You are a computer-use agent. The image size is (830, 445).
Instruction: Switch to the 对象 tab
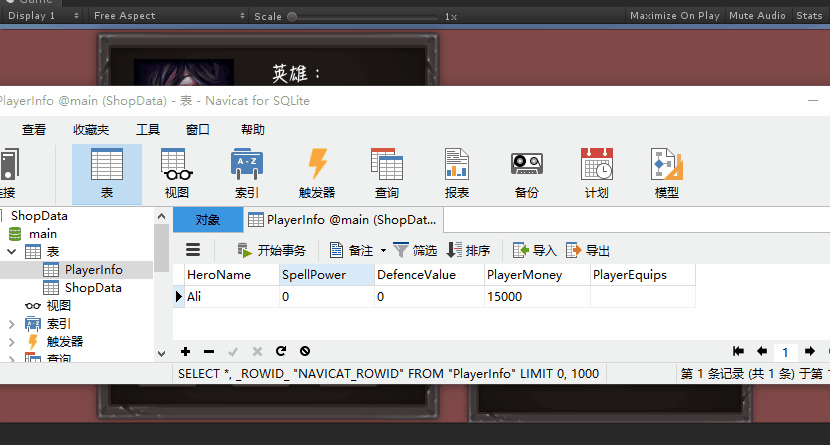coord(208,220)
